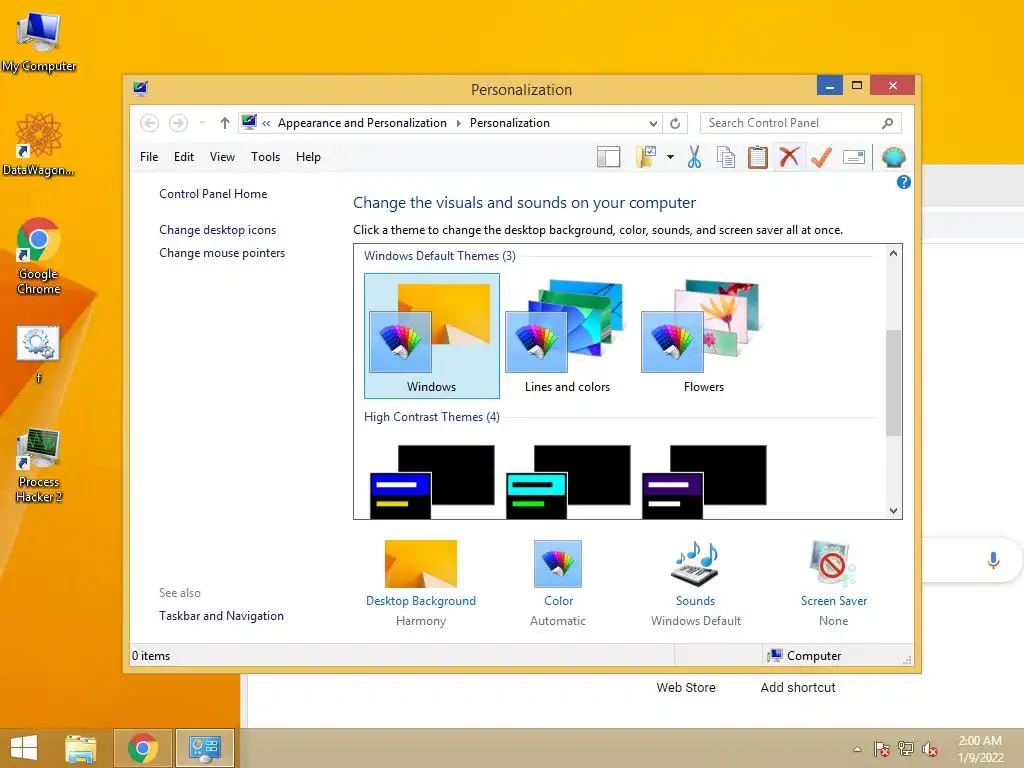The image size is (1024, 768).
Task: Click the taskbar clock showing 2:00 AM
Action: [980, 749]
